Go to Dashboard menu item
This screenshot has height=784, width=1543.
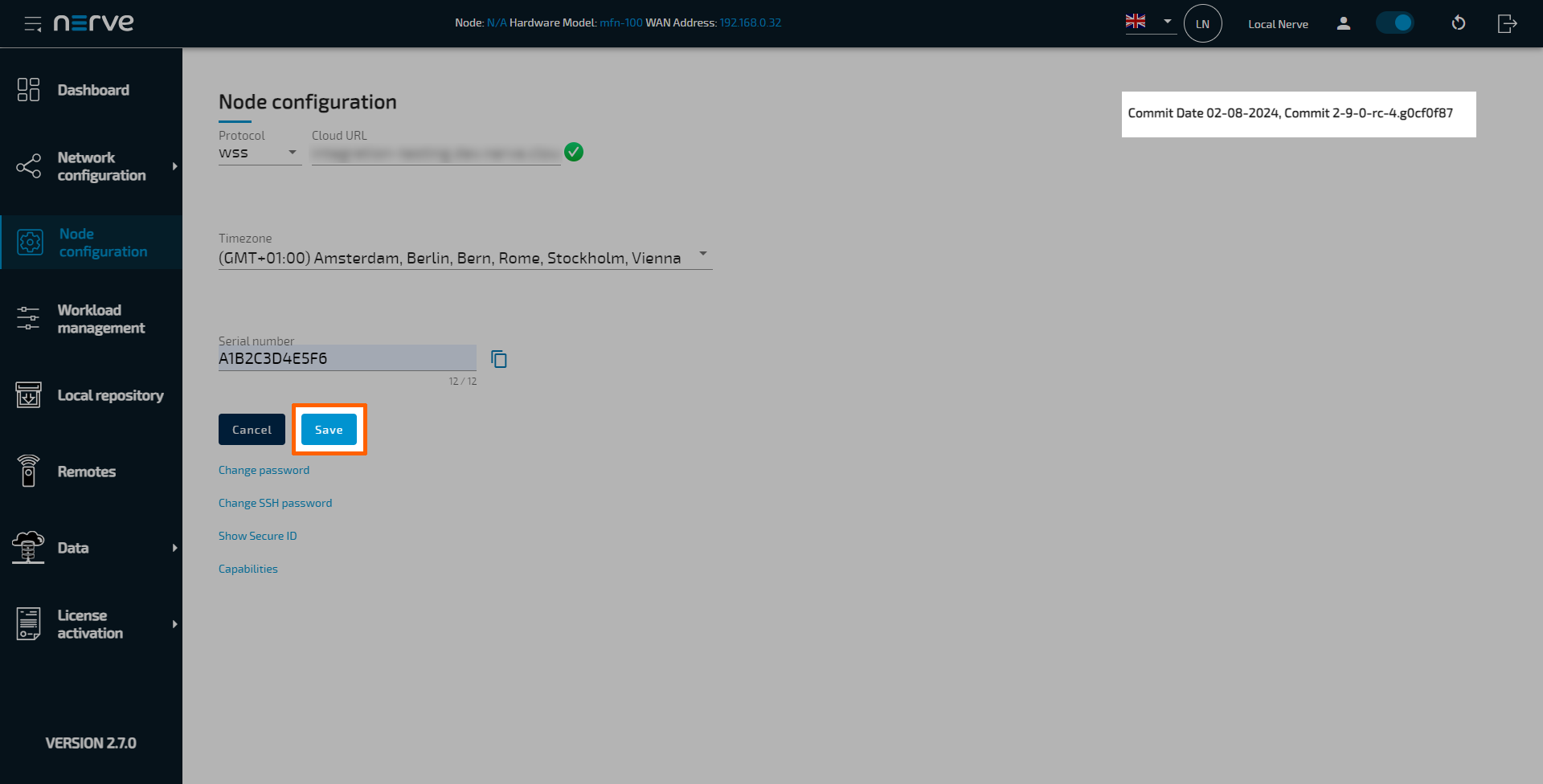(x=91, y=90)
